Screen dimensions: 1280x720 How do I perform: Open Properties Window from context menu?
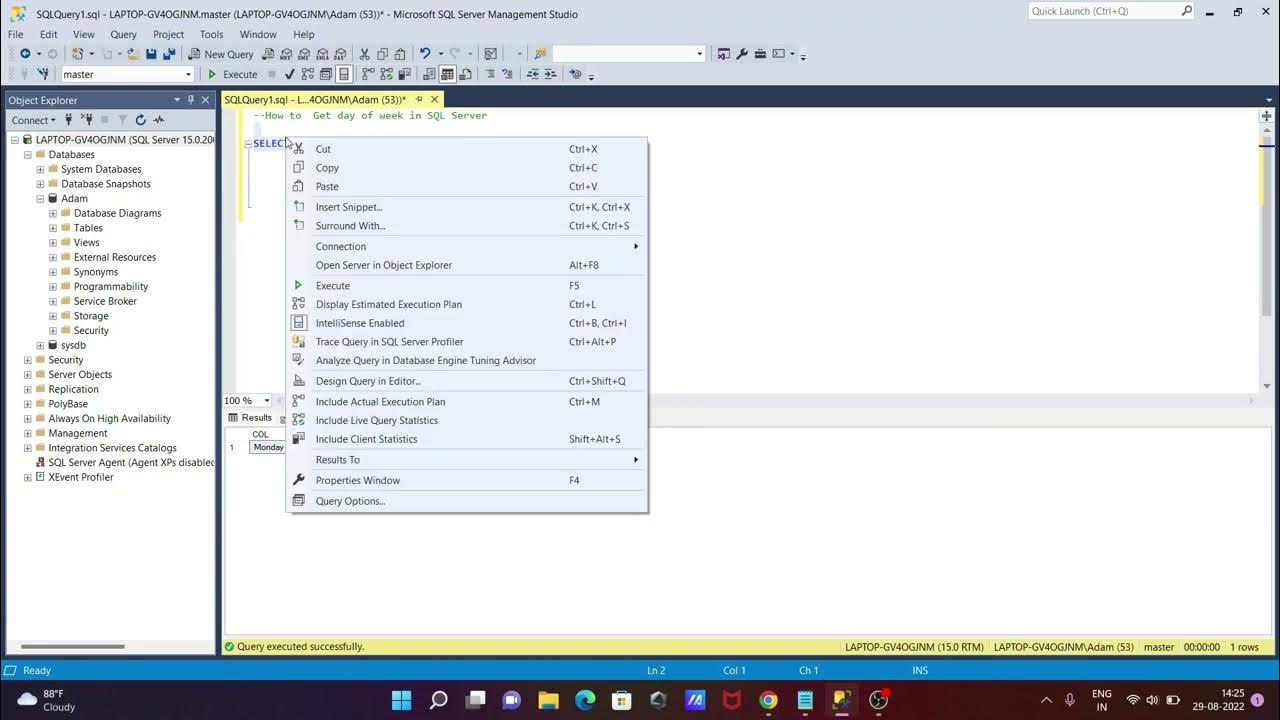click(467, 480)
